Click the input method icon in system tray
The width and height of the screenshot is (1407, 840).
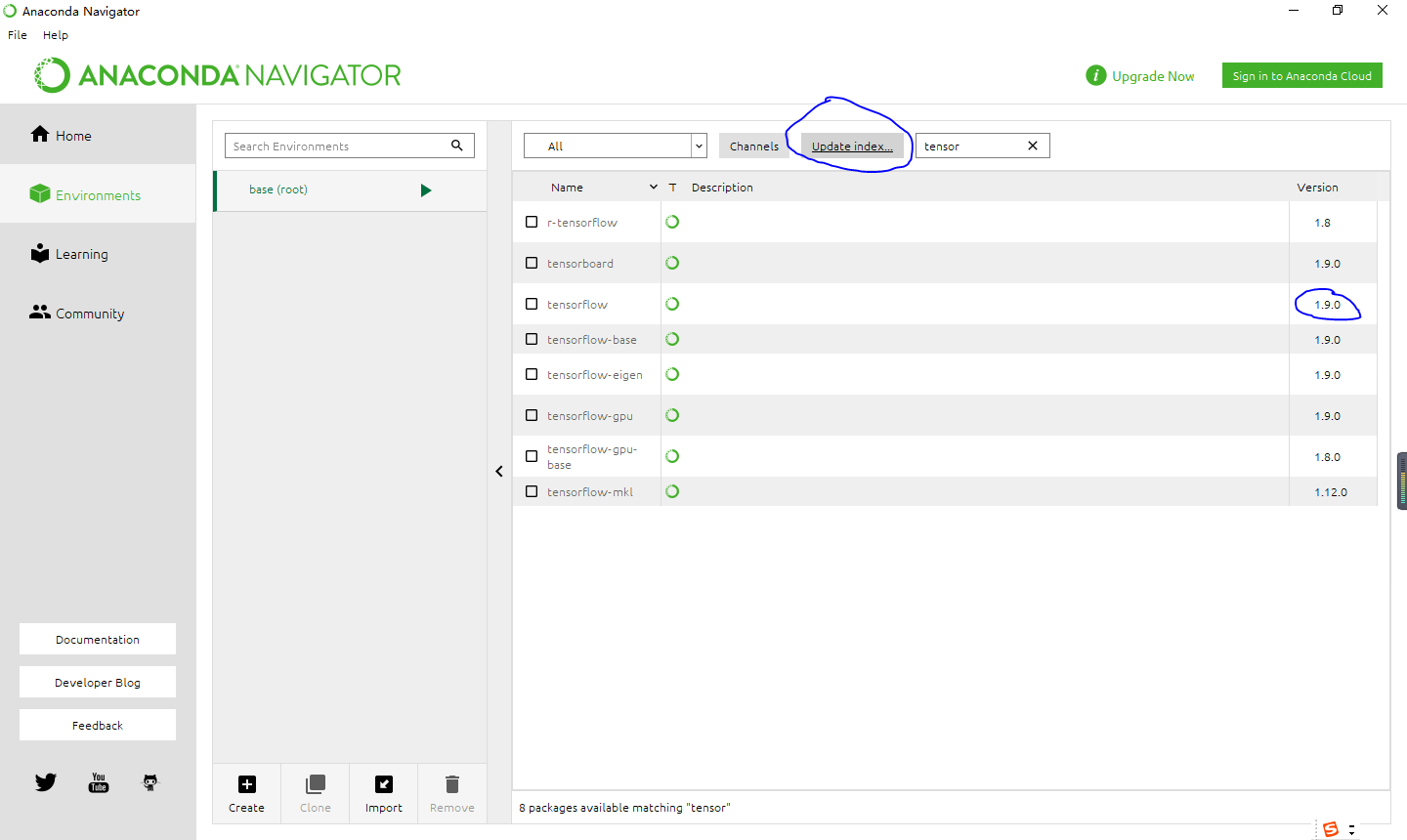[x=1331, y=829]
